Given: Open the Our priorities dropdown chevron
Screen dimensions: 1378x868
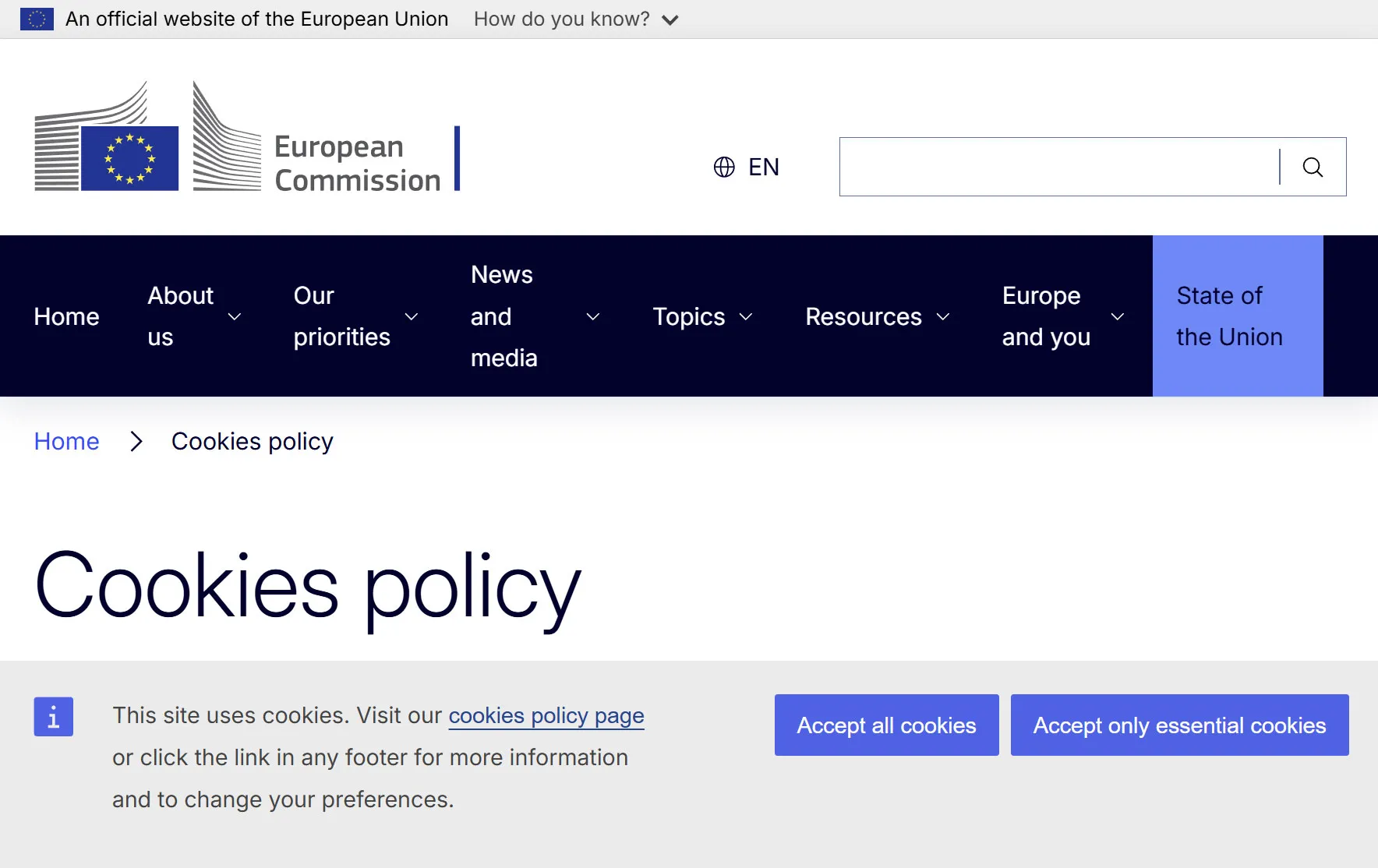Looking at the screenshot, I should (412, 316).
